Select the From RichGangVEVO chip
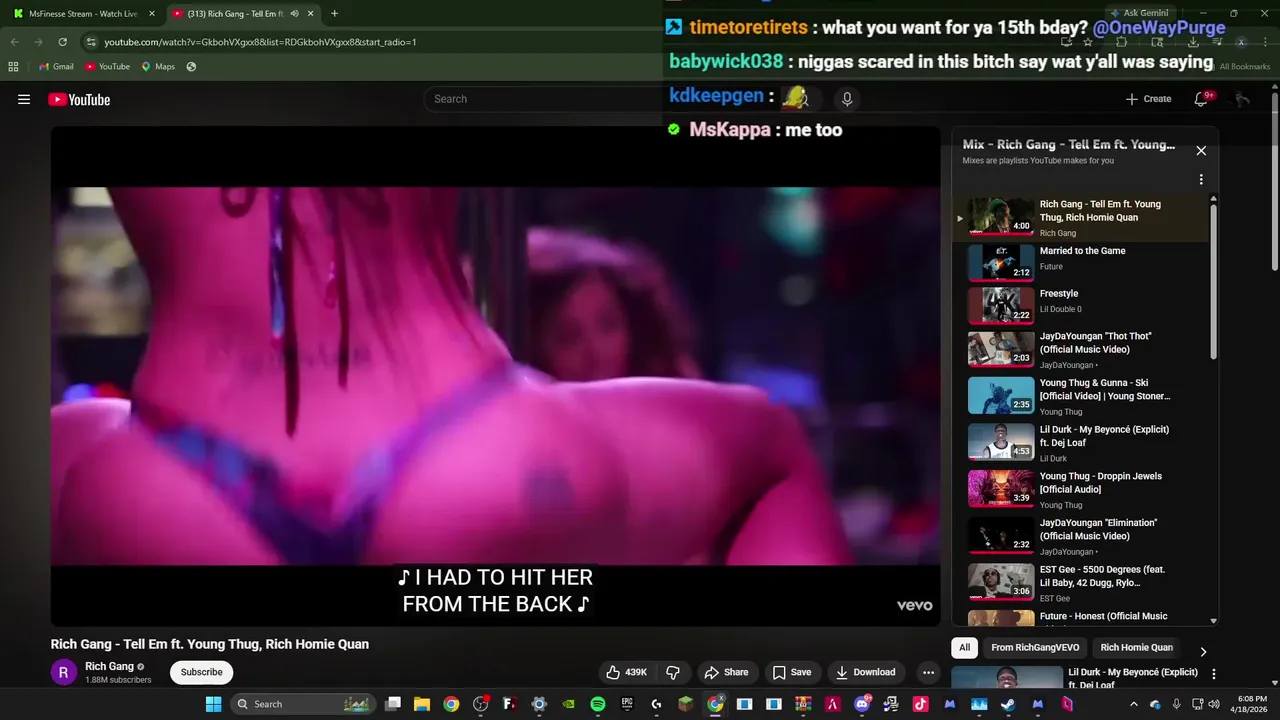The width and height of the screenshot is (1280, 720). 1035,648
